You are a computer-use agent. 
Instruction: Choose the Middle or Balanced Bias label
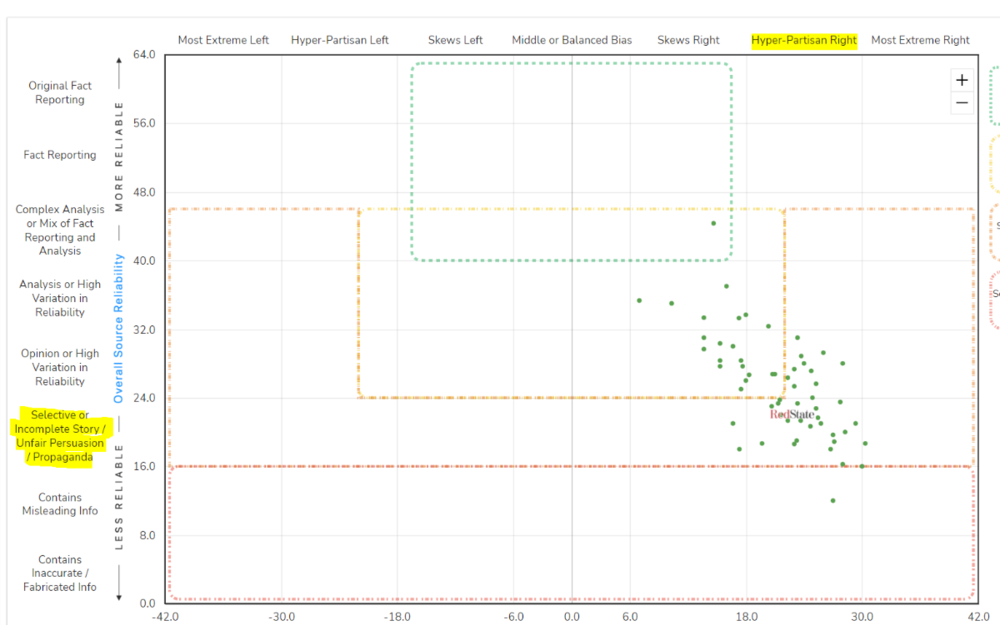click(x=572, y=40)
